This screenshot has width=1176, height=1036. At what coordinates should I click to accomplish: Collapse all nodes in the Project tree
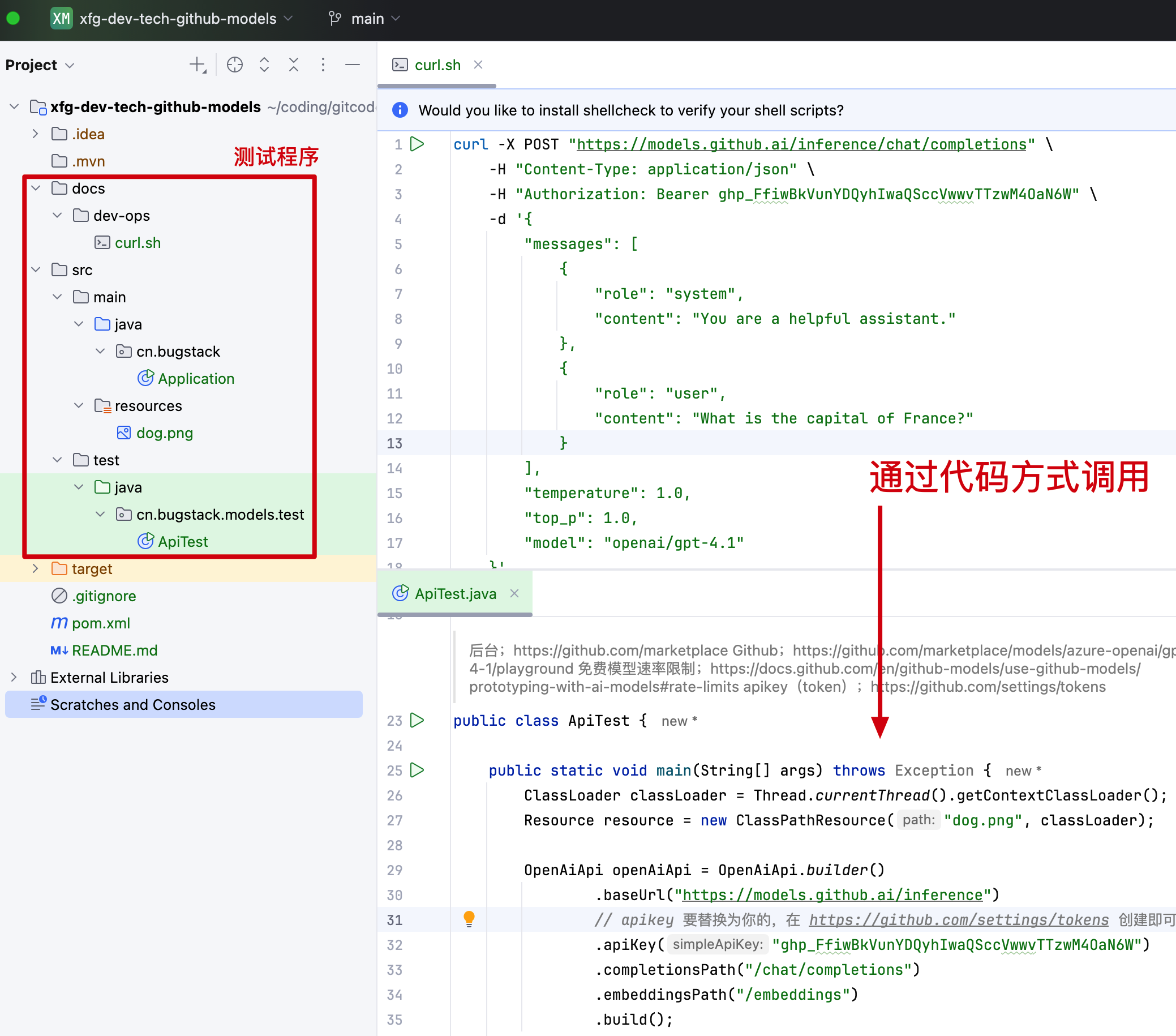(x=293, y=65)
